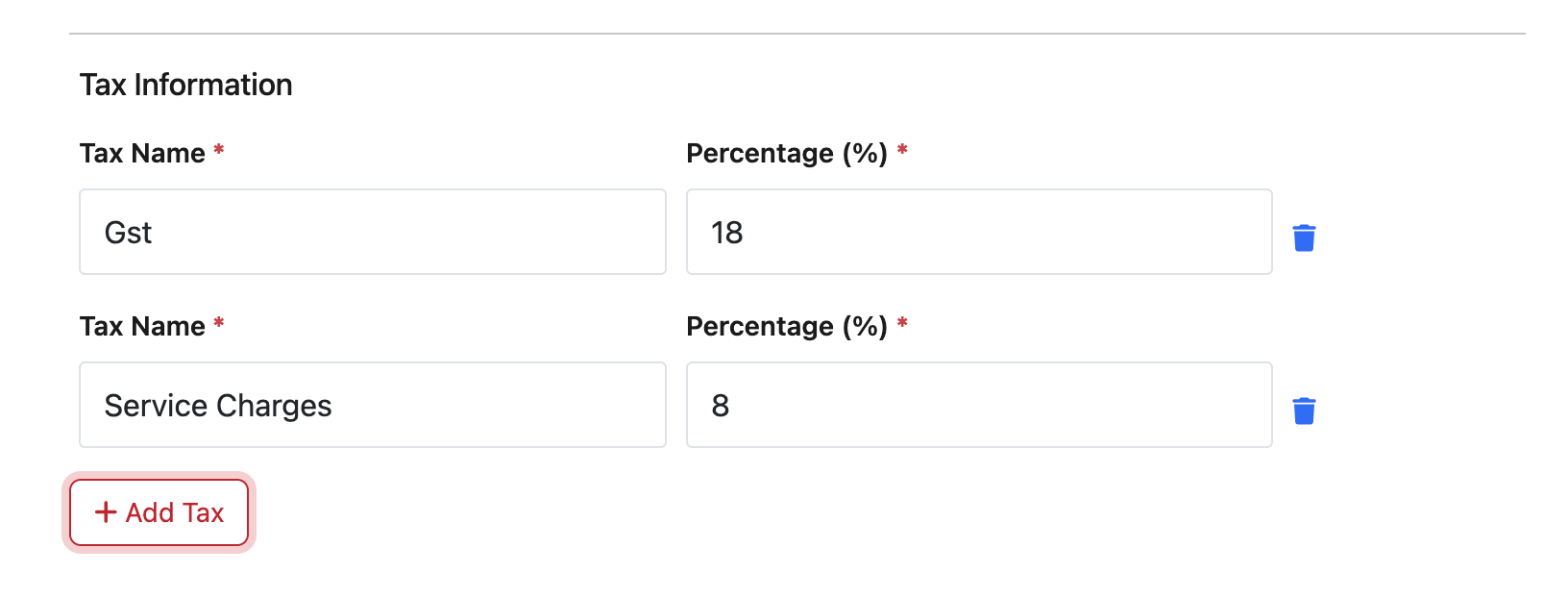Image resolution: width=1568 pixels, height=598 pixels.
Task: Click required asterisk on first Percentage label
Action: (x=902, y=150)
